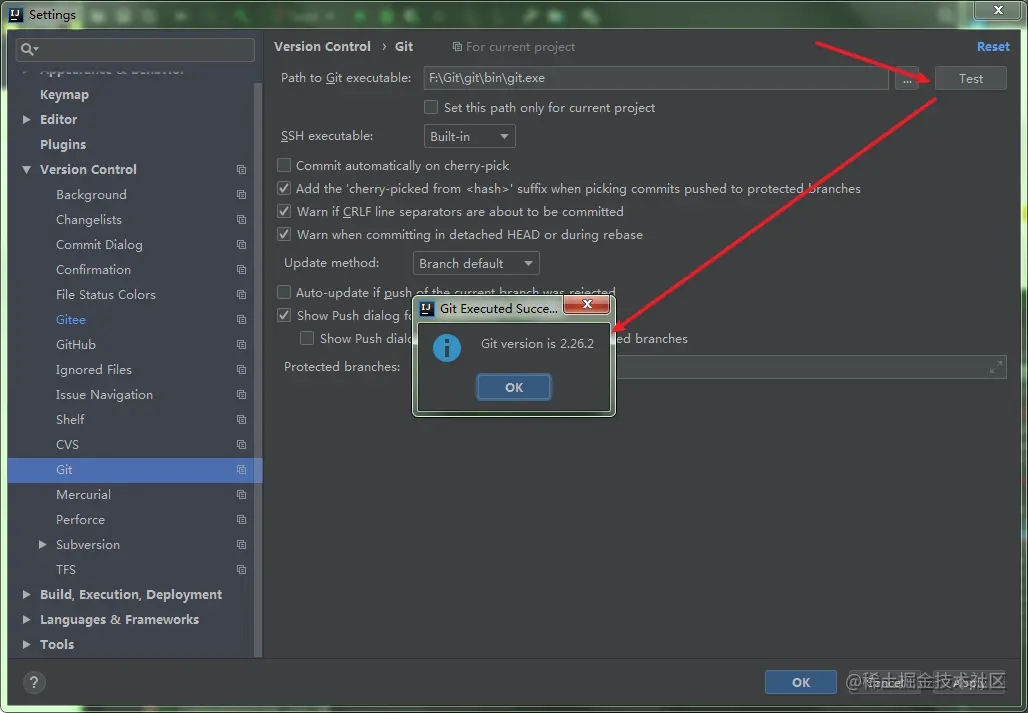Click the help question mark icon
1028x713 pixels.
pyautogui.click(x=34, y=683)
